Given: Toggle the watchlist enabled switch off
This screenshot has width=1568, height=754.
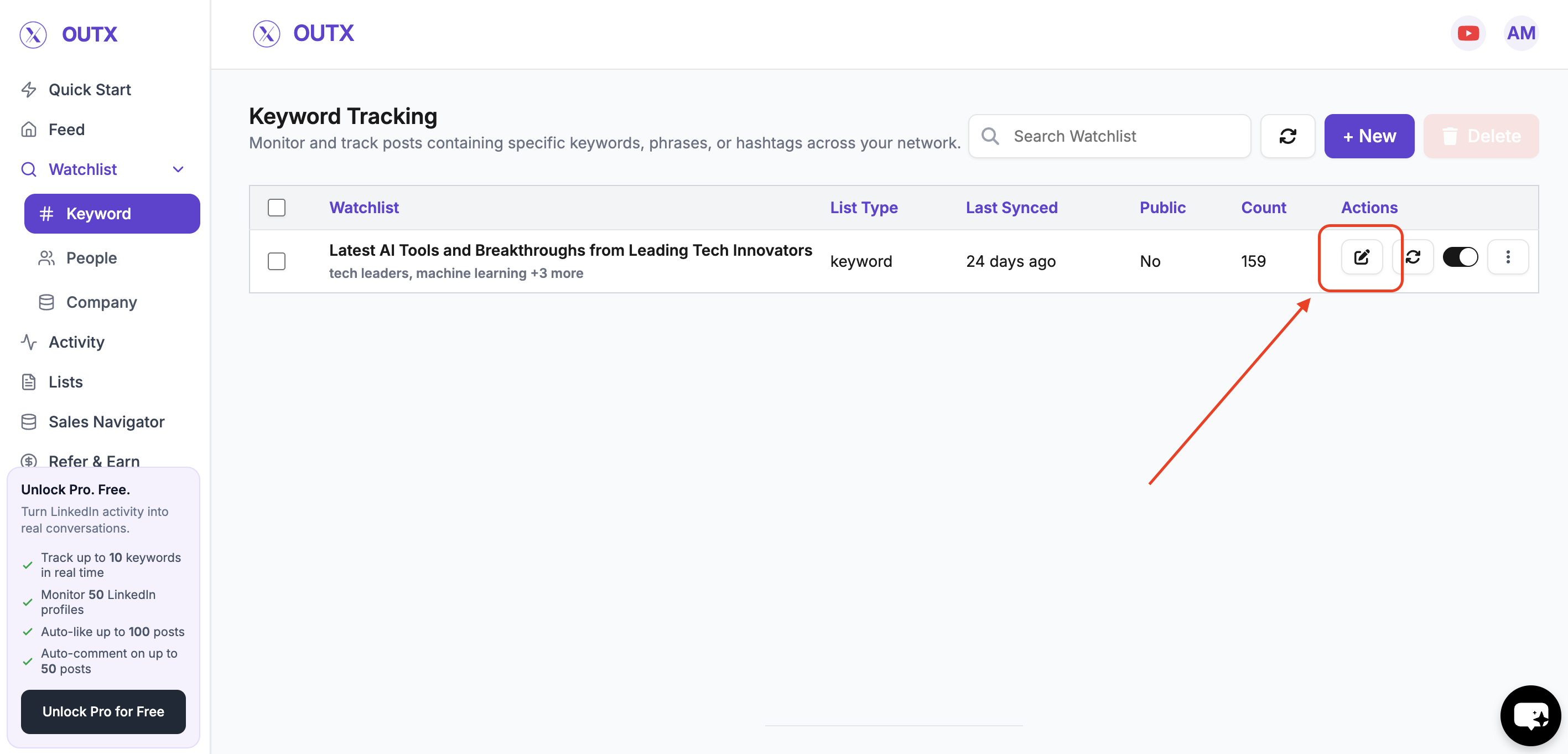Looking at the screenshot, I should pyautogui.click(x=1460, y=257).
